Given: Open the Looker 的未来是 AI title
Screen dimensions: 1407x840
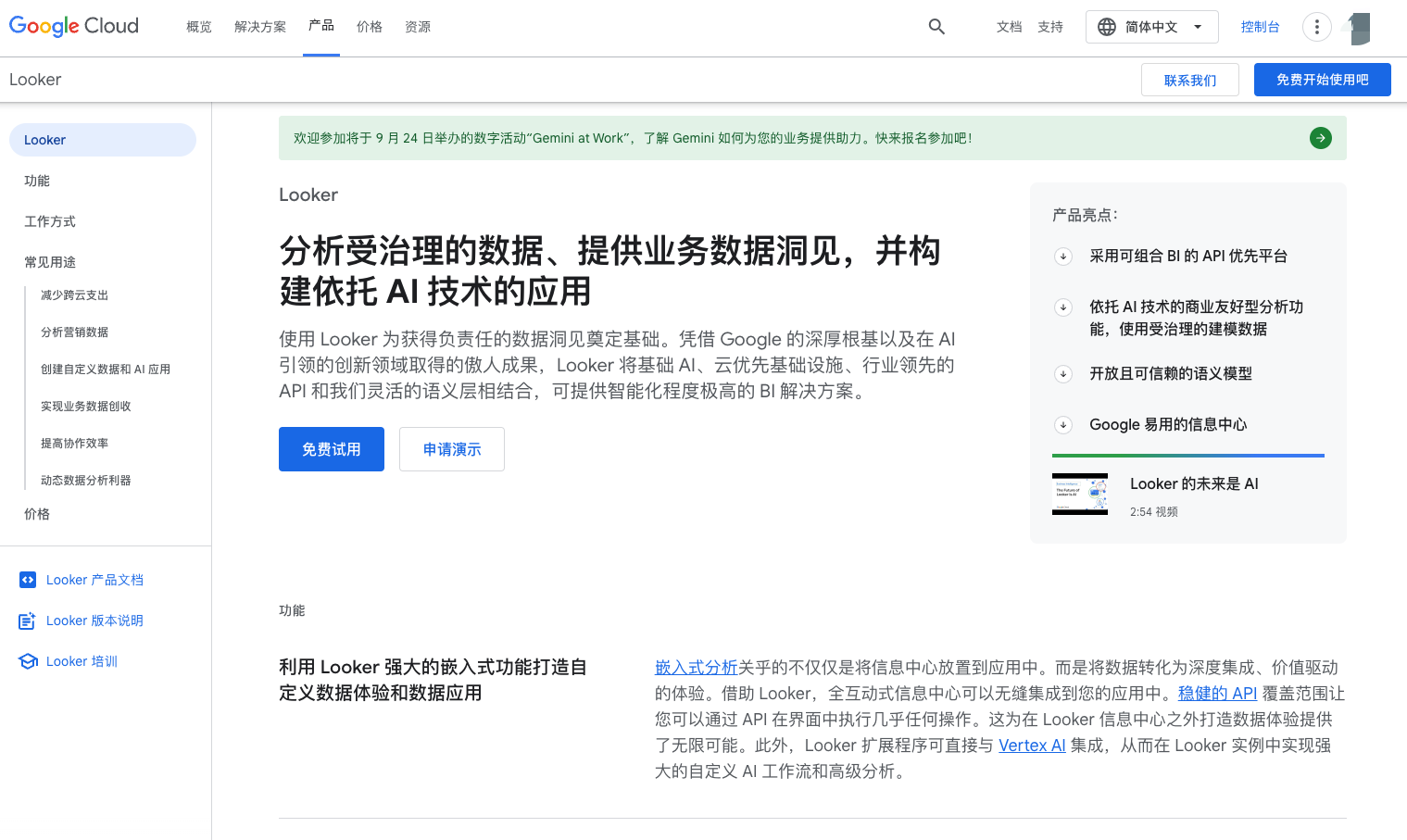Looking at the screenshot, I should [1194, 483].
